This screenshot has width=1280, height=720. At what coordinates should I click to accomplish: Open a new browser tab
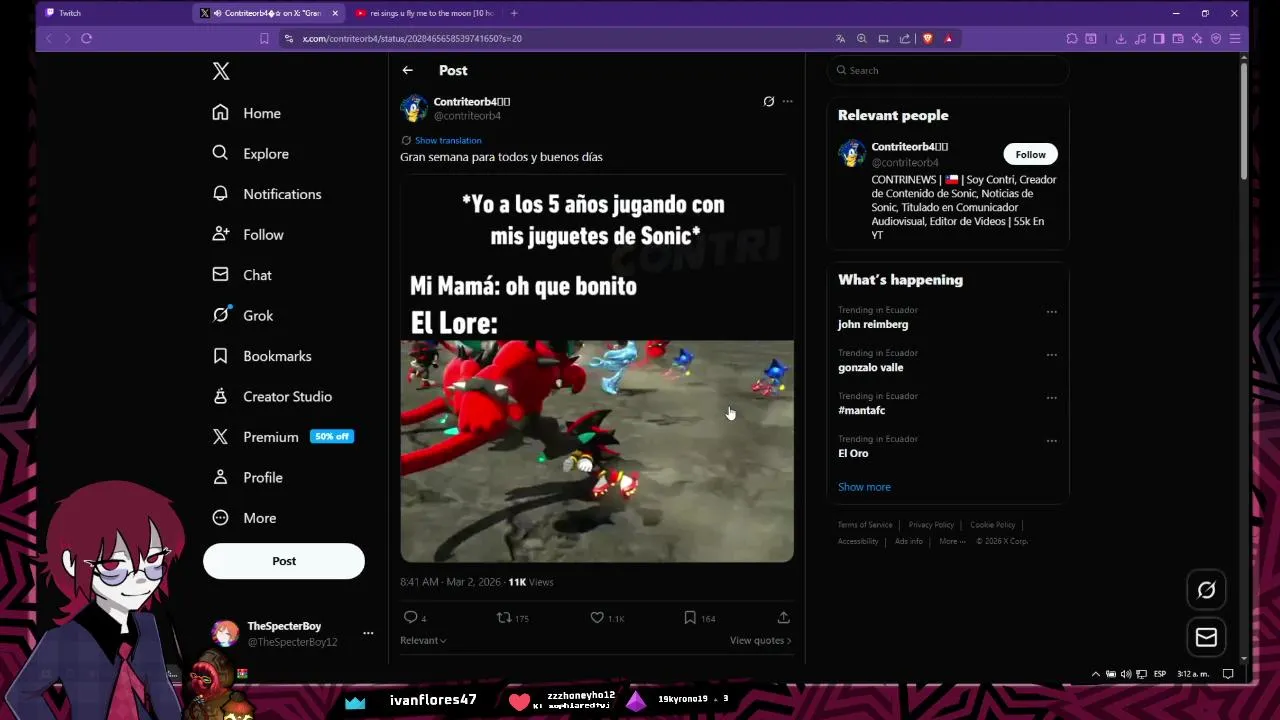coord(514,13)
